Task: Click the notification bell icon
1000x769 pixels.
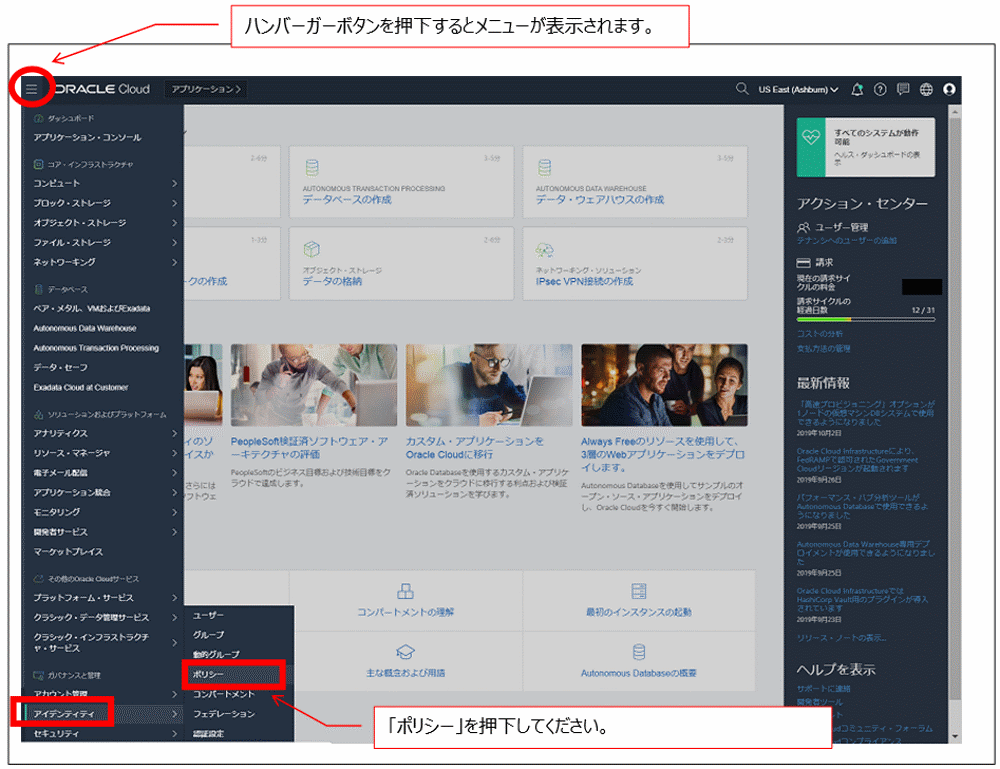Action: (x=857, y=89)
